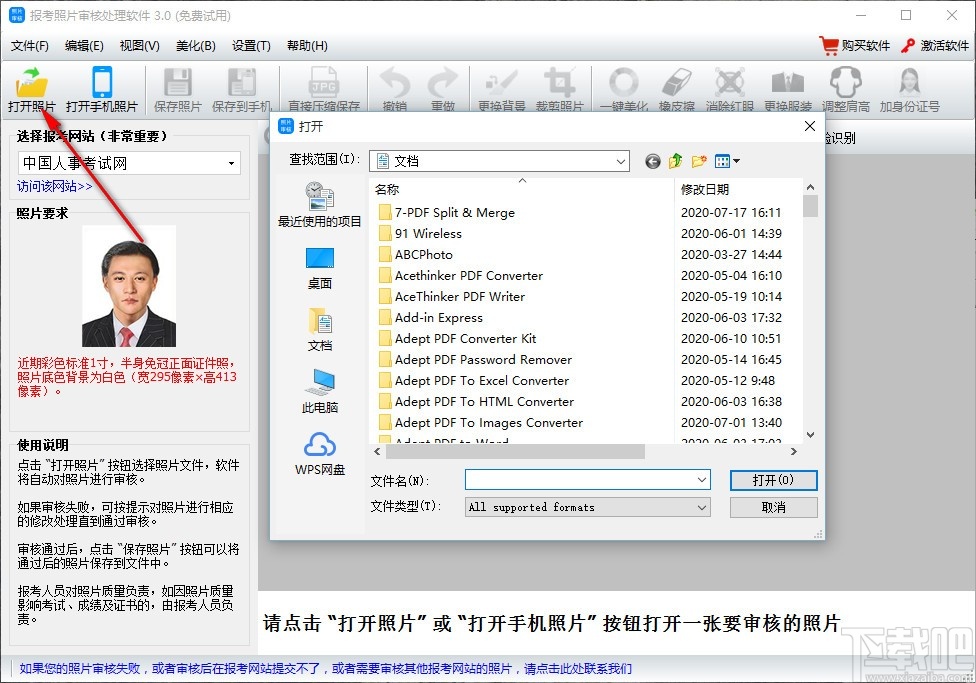Select the 更换背景 tool icon
Screen dimensions: 976x683
[501, 82]
